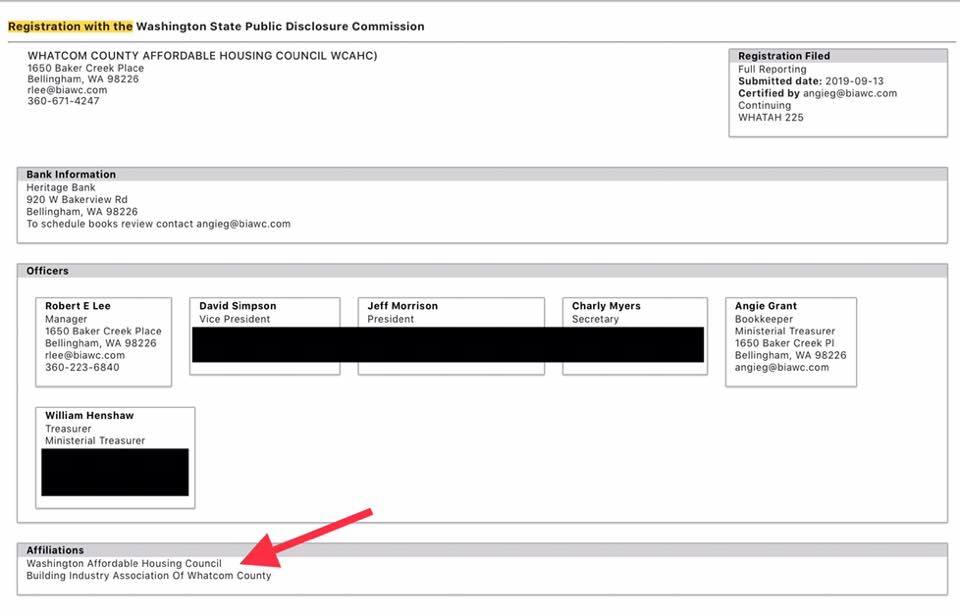The image size is (960, 616).
Task: Click the Registration Filed panel header
Action: tap(784, 56)
